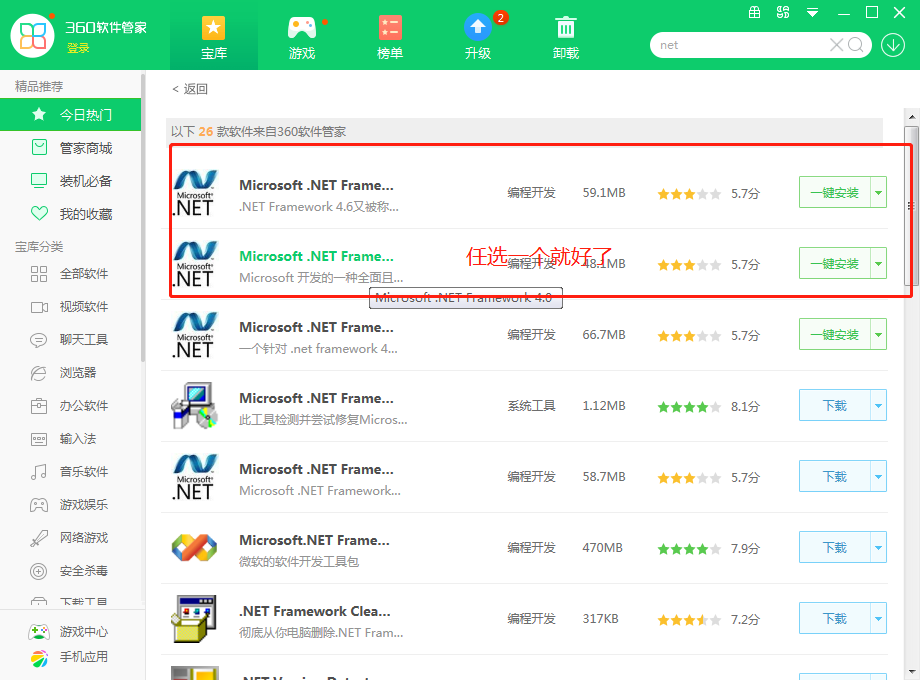The width and height of the screenshot is (920, 680).
Task: Select 输入法 category
Action: [70, 438]
